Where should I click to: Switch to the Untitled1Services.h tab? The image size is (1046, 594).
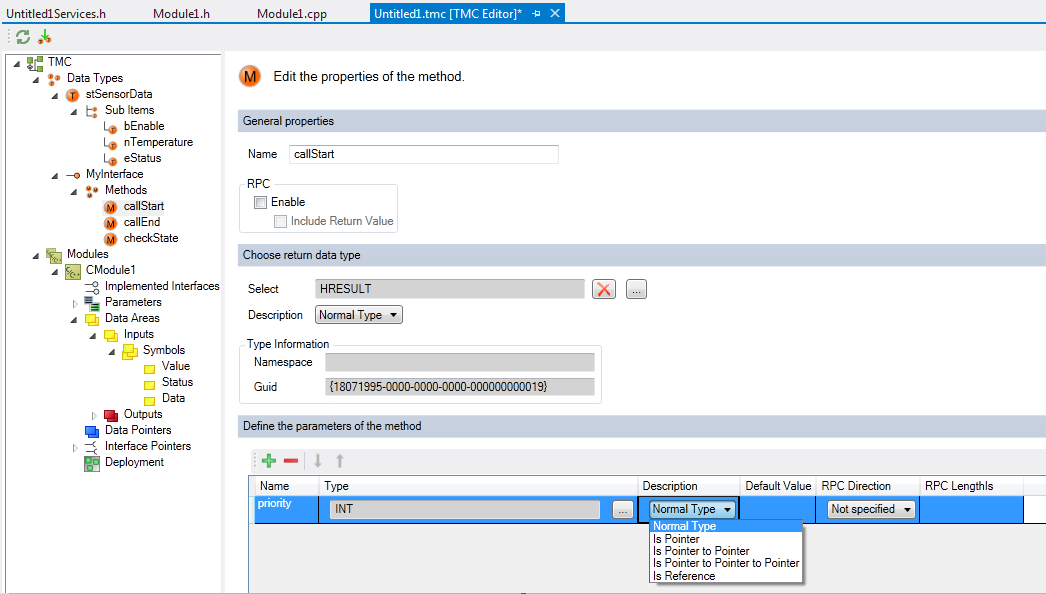click(56, 13)
